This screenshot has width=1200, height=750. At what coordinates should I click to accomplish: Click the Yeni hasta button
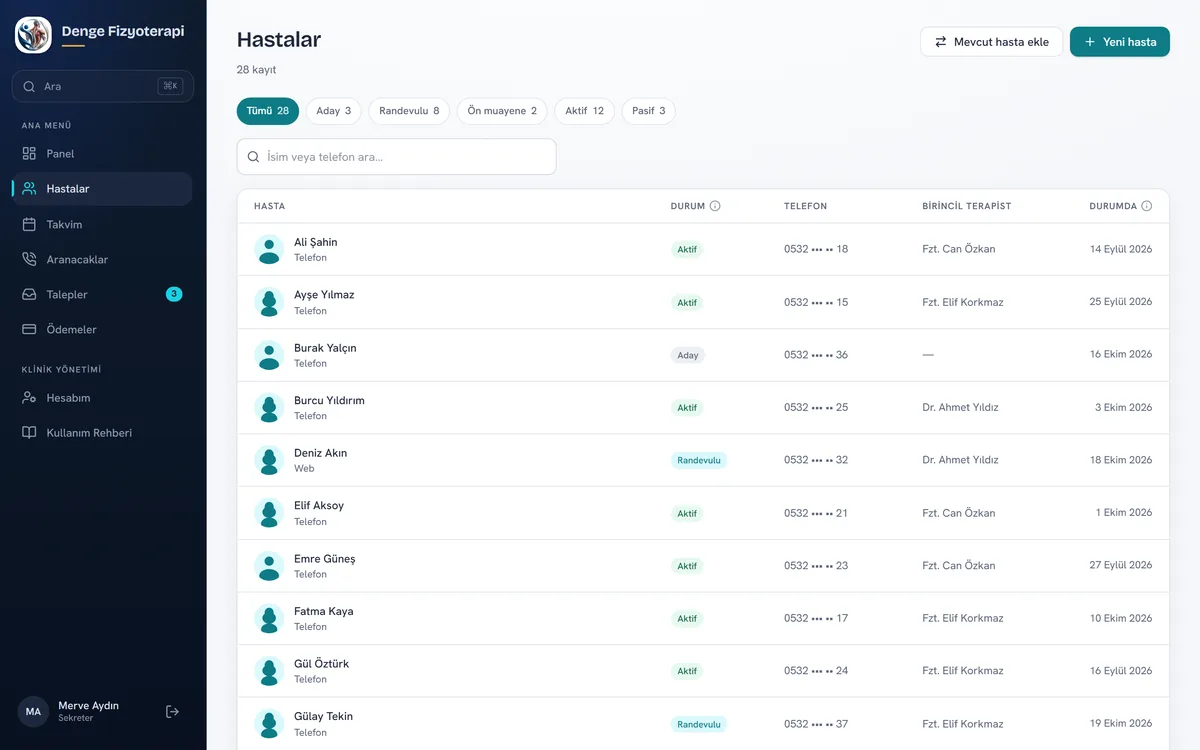click(x=1120, y=42)
